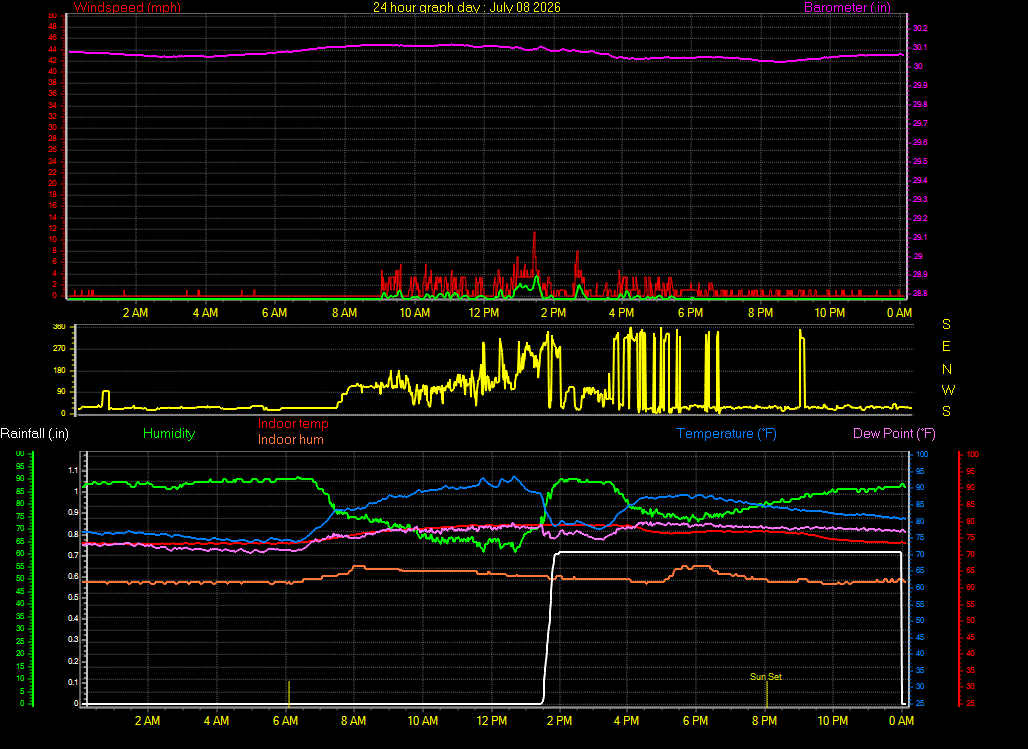Screen dimensions: 1028x749
Task: Click '0 AM' on the windspeed graph time axis
Action: 899,313
